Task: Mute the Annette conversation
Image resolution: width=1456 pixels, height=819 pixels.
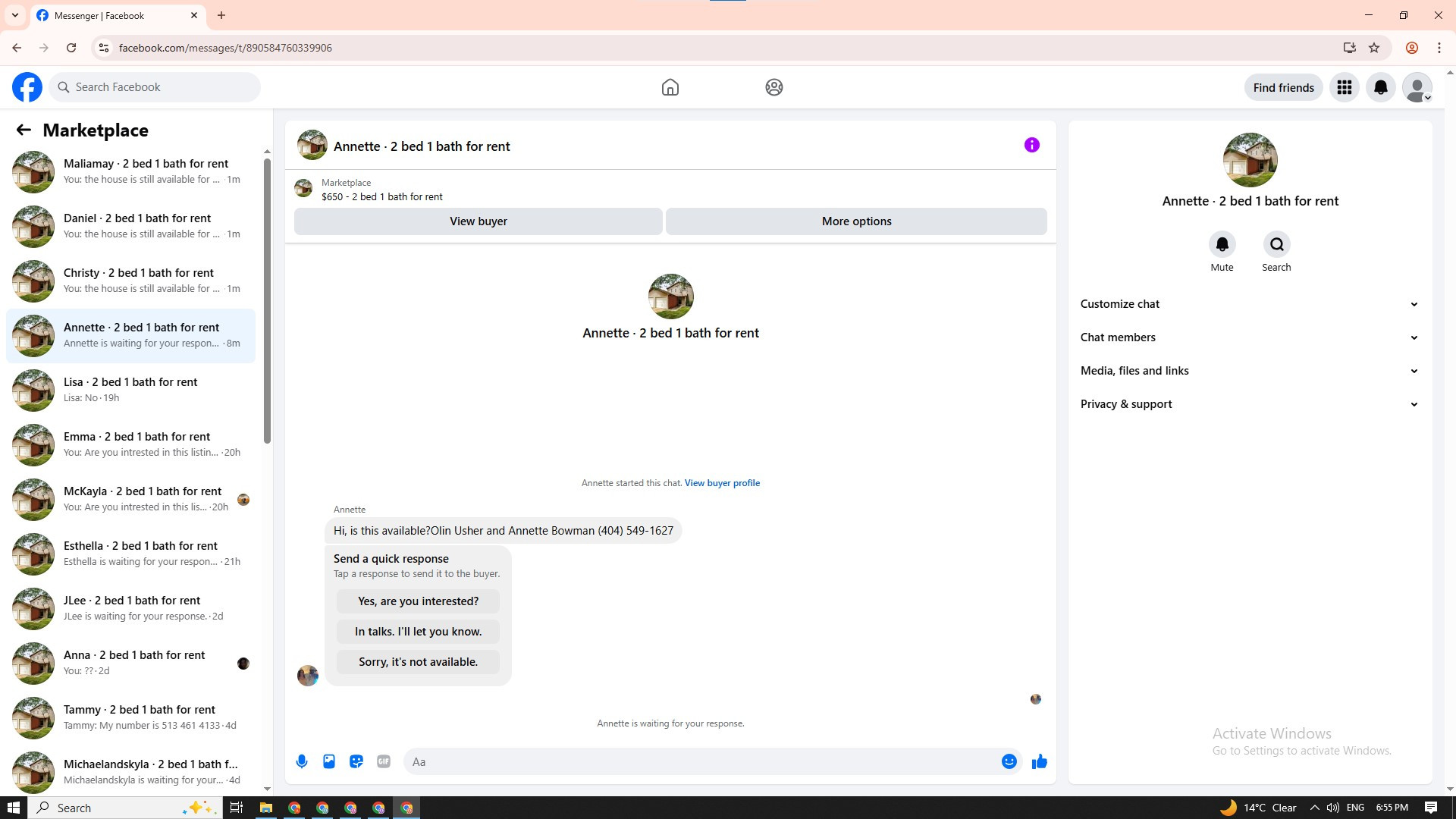Action: [1222, 245]
